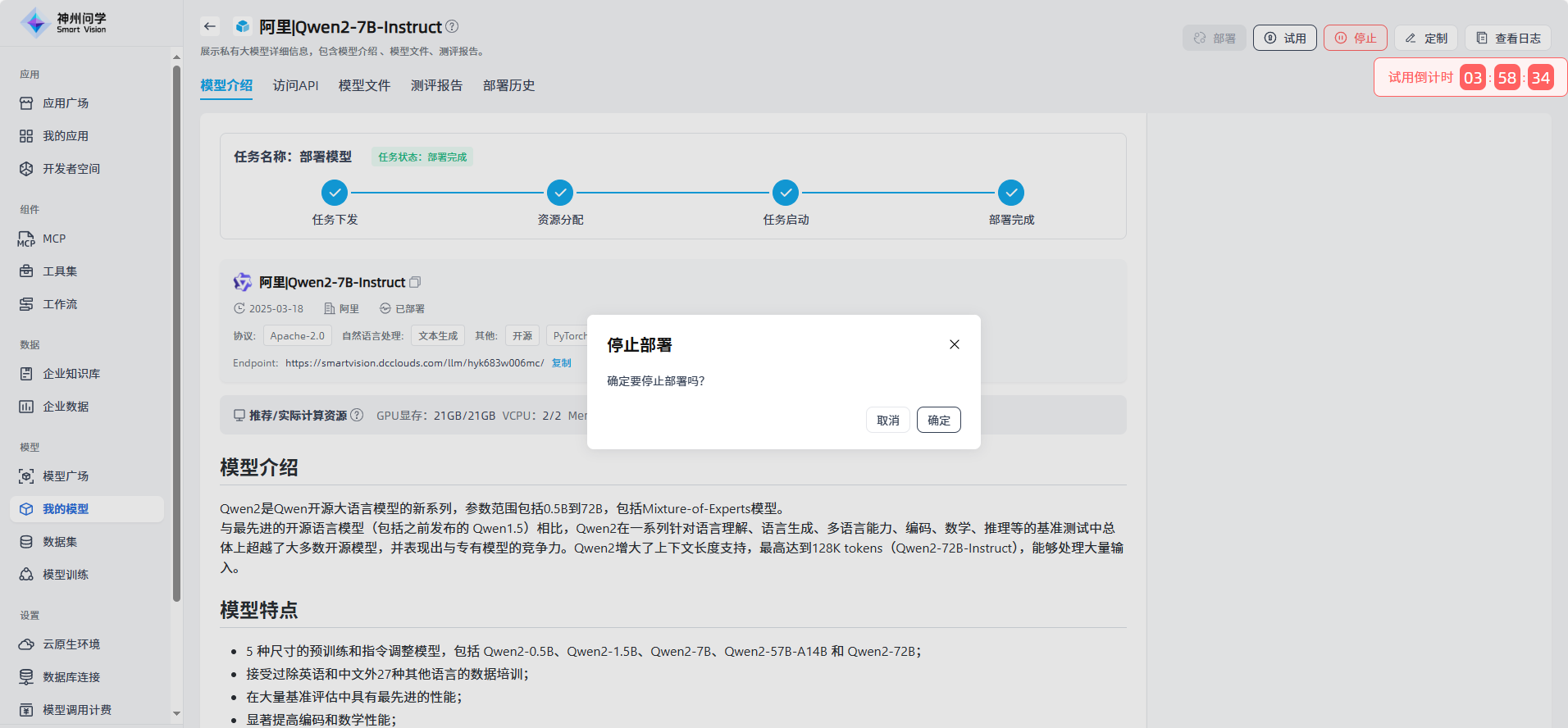Click the 复制 link next to Endpoint

click(x=561, y=362)
